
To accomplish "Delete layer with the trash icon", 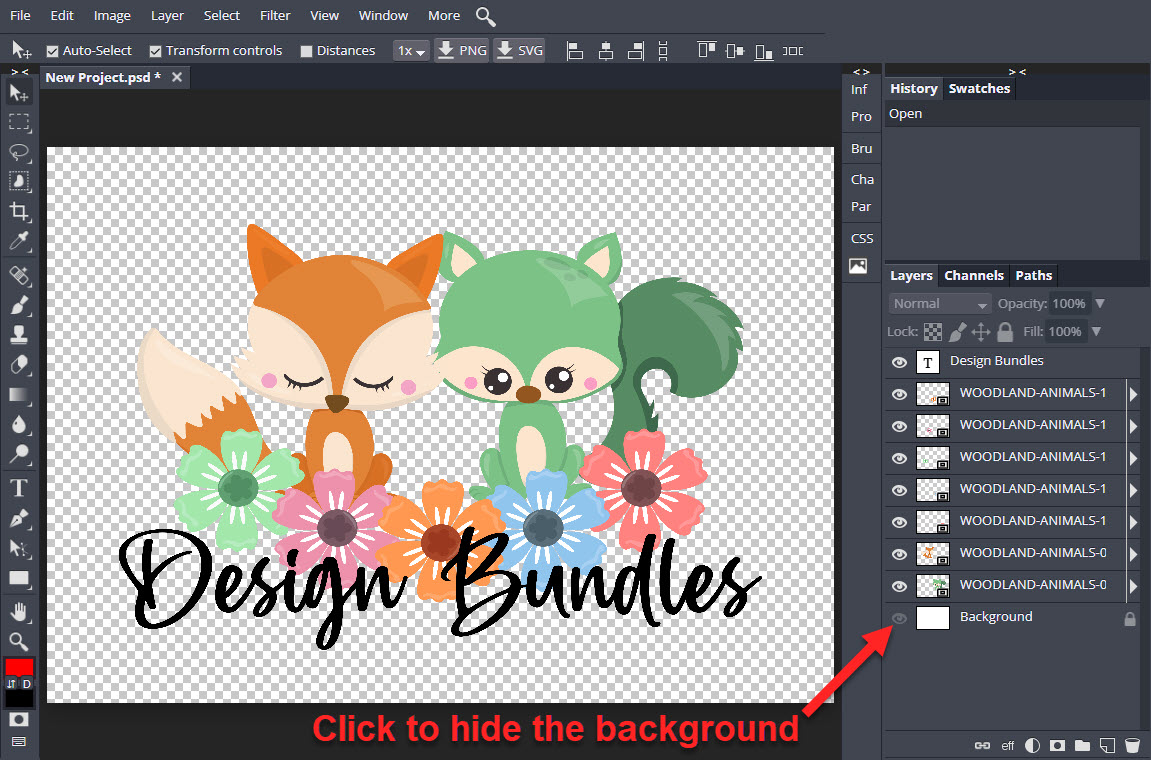I will pos(1133,745).
